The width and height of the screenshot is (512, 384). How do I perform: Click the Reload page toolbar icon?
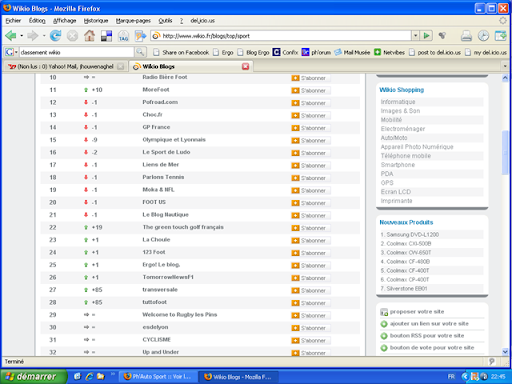point(55,35)
